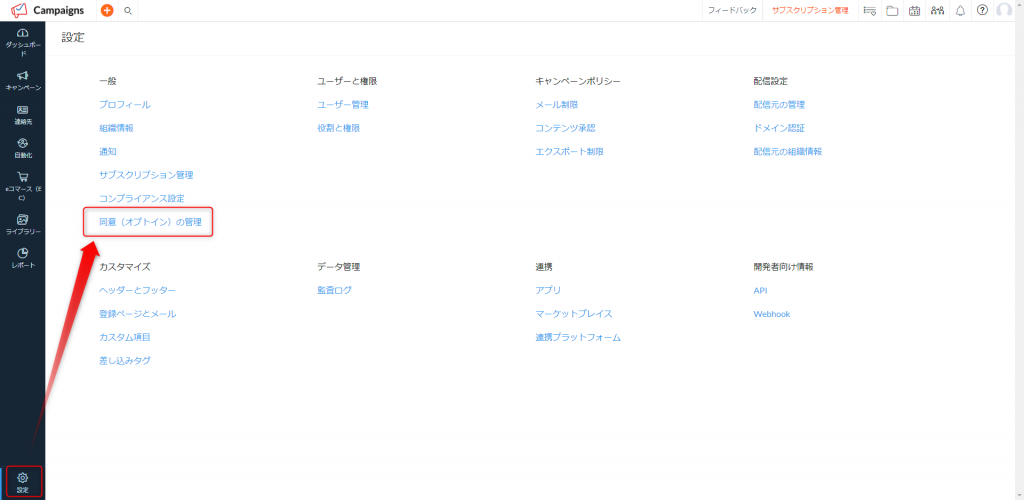Open the eコマース cart icon

click(x=22, y=177)
